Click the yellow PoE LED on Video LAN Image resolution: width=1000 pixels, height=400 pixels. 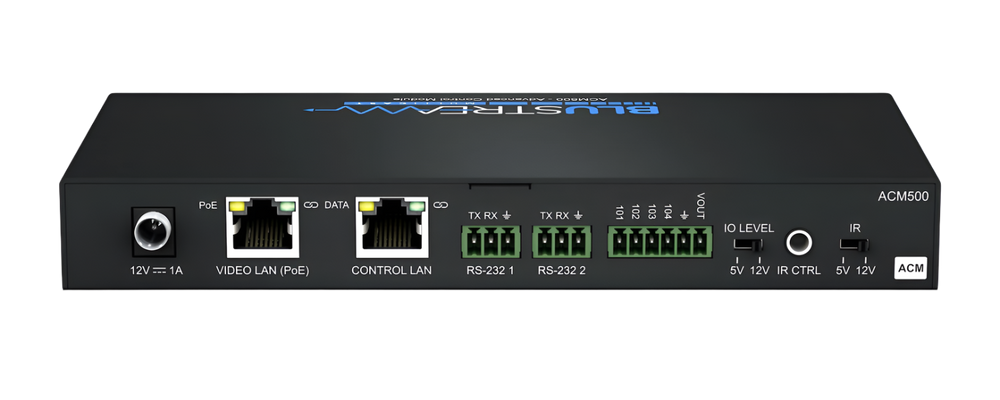coord(239,207)
